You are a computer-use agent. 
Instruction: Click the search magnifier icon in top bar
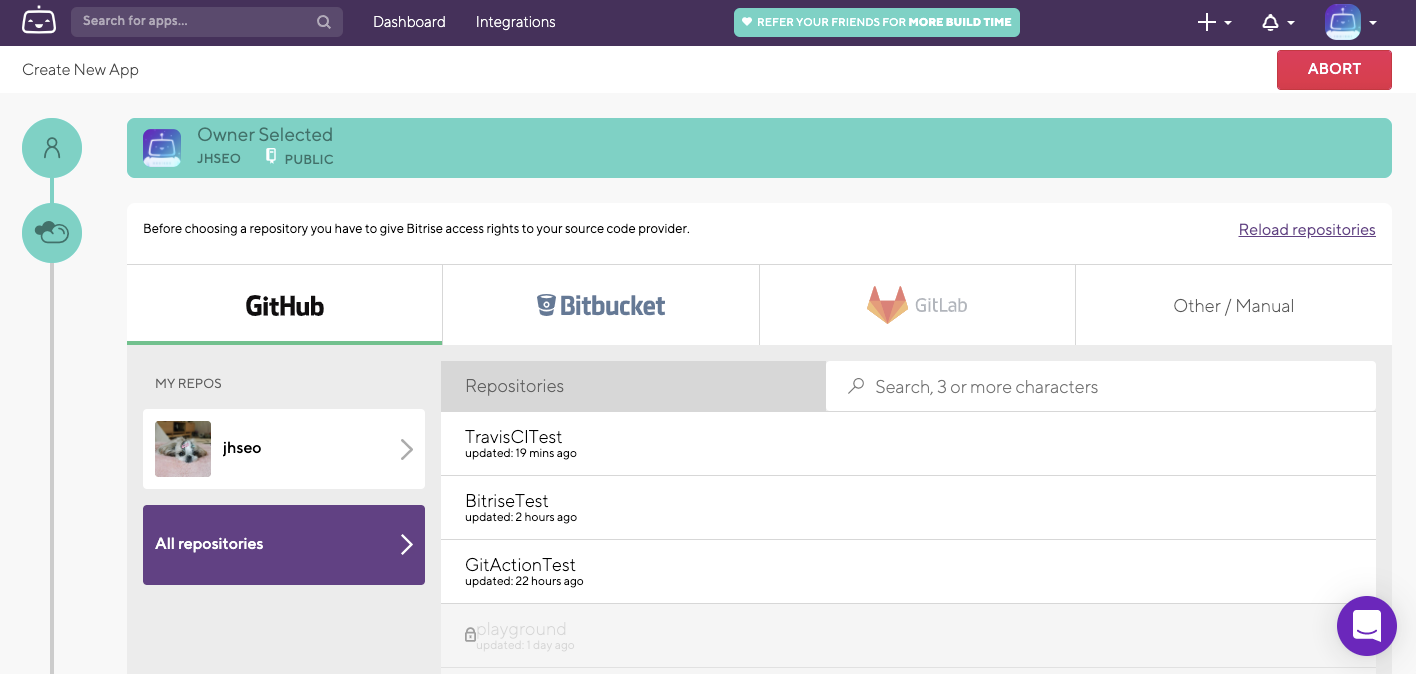click(324, 22)
